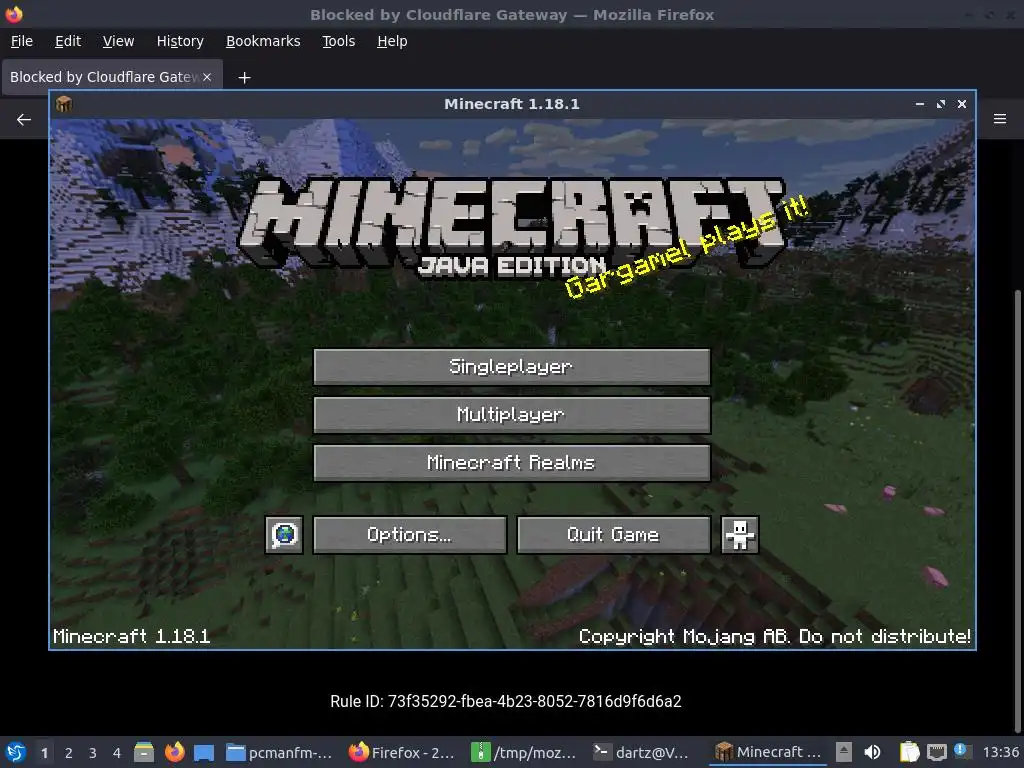Click Quit Game button
The image size is (1024, 768).
[x=613, y=535]
